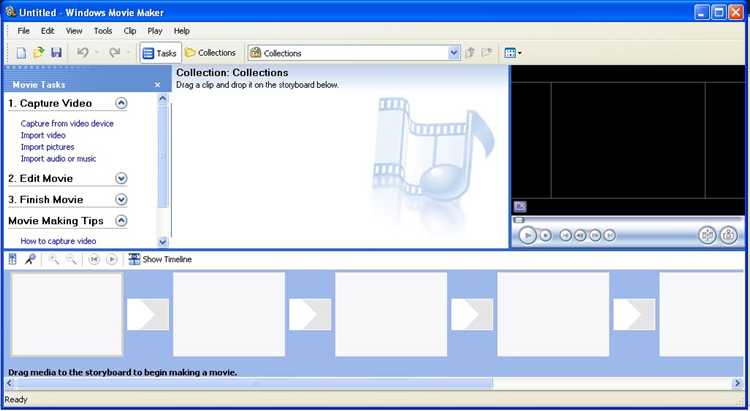Open a project with the folder icon
Viewport: 750px width, 411px height.
click(x=39, y=53)
